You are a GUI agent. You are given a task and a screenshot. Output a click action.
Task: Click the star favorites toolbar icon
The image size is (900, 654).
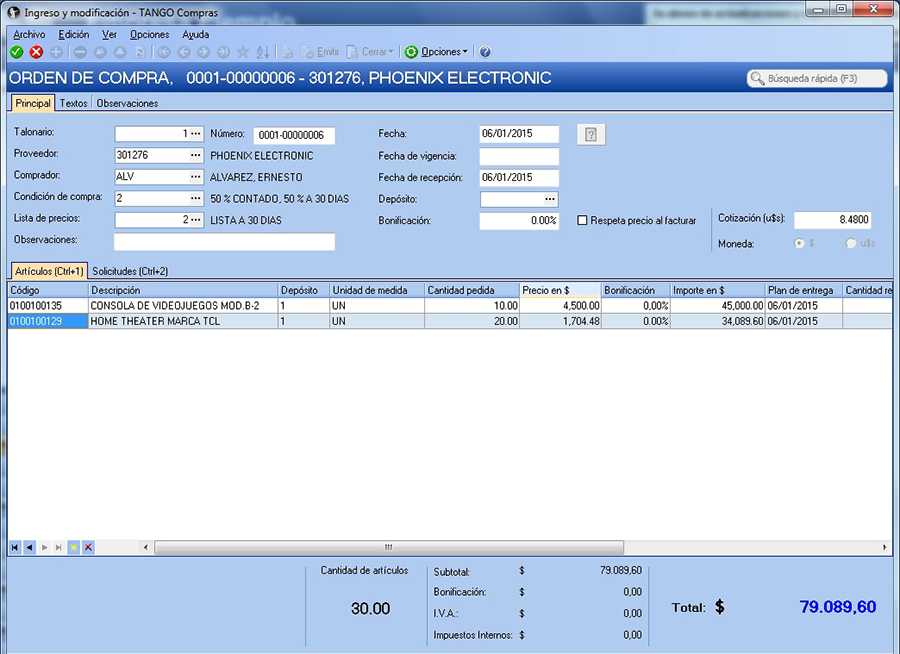point(243,52)
